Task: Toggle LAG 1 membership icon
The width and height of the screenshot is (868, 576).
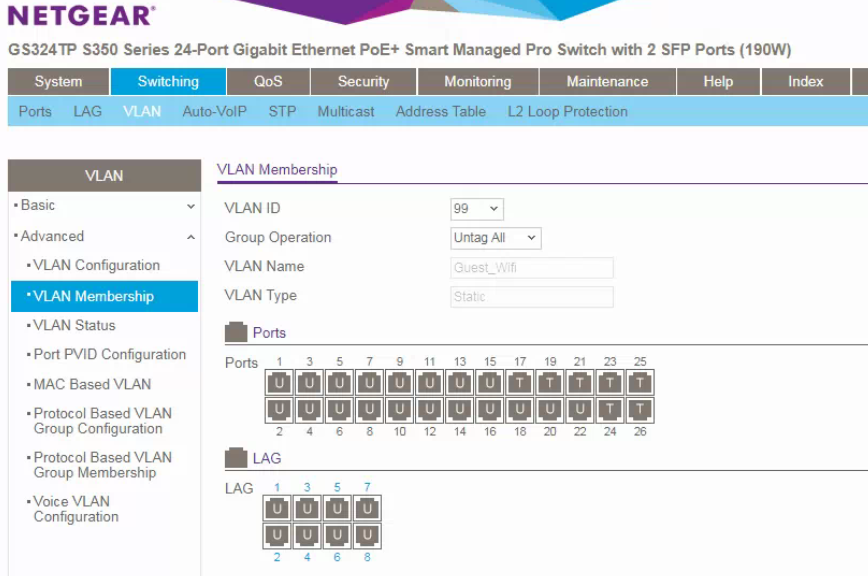Action: 277,508
